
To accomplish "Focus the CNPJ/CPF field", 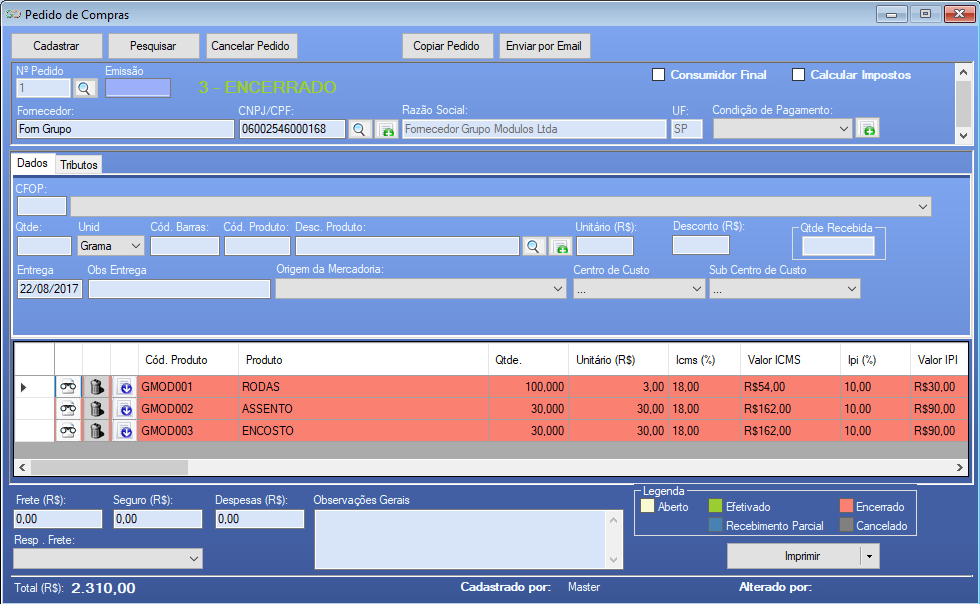I will click(x=292, y=129).
